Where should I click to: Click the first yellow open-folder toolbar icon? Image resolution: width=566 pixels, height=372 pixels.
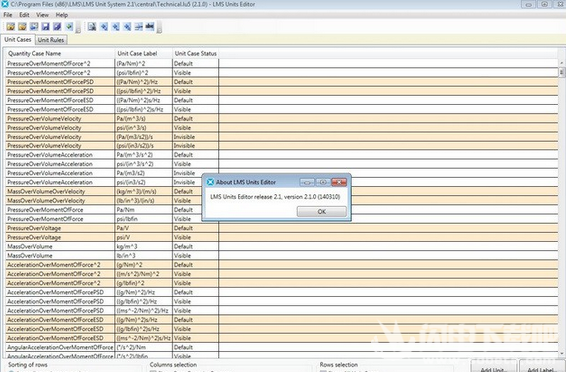click(x=10, y=26)
